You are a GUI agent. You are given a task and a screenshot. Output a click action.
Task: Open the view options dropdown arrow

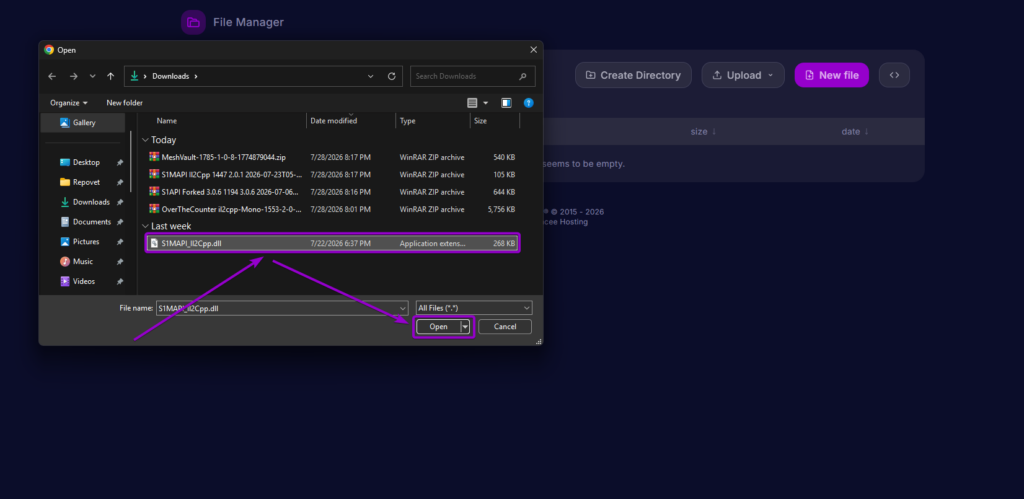[x=486, y=103]
